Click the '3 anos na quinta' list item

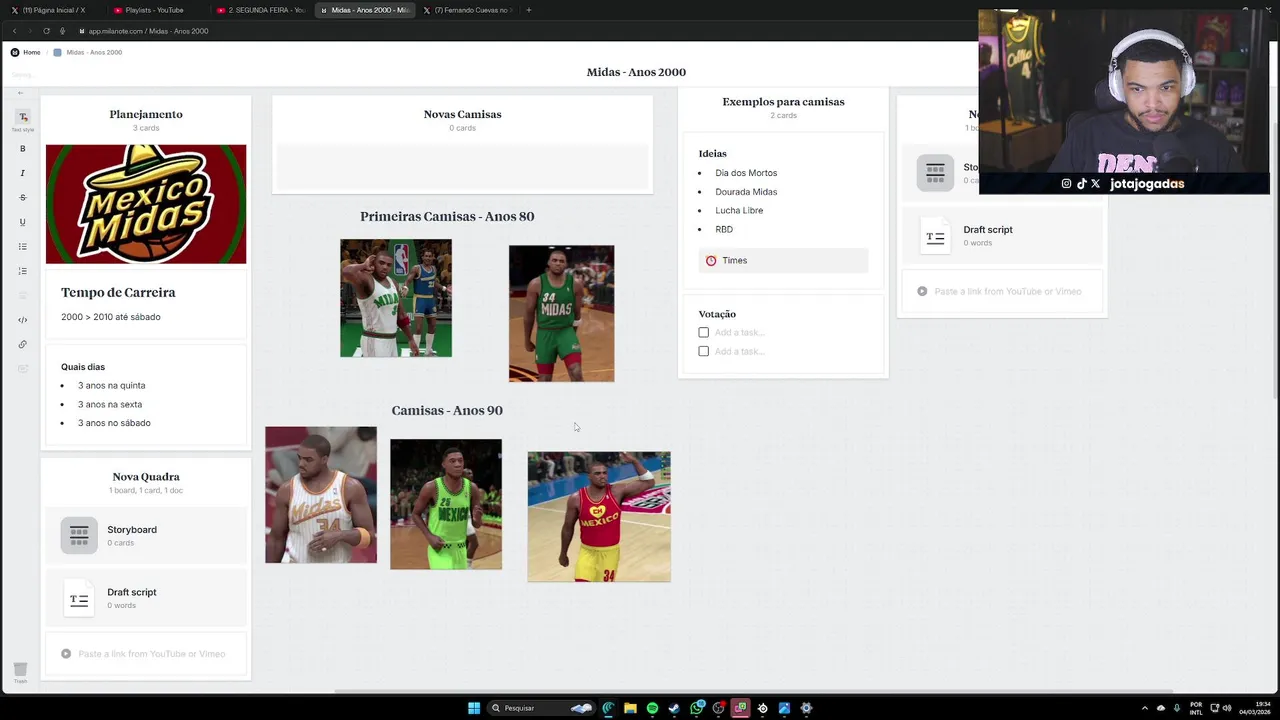tap(111, 385)
